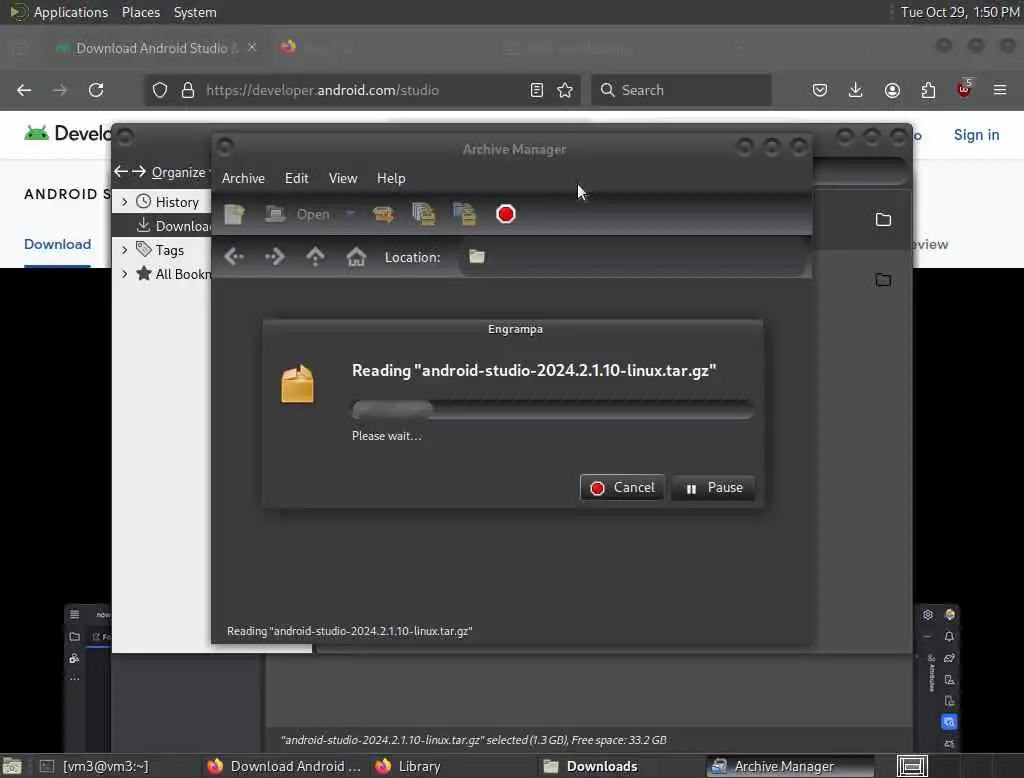Click the Library back arrow
1024x778 pixels.
pyautogui.click(x=121, y=172)
